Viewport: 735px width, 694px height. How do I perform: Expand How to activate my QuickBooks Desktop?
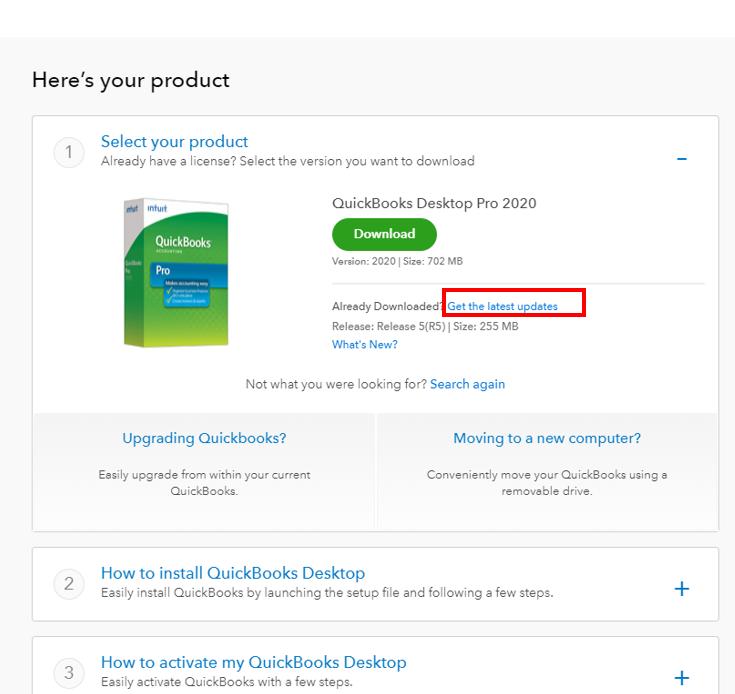tap(682, 678)
